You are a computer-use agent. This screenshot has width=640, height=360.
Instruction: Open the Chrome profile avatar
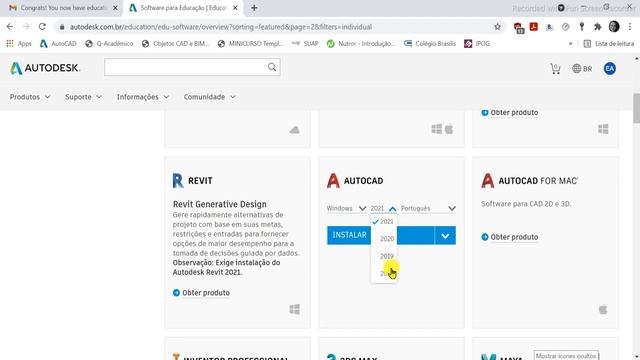point(614,27)
